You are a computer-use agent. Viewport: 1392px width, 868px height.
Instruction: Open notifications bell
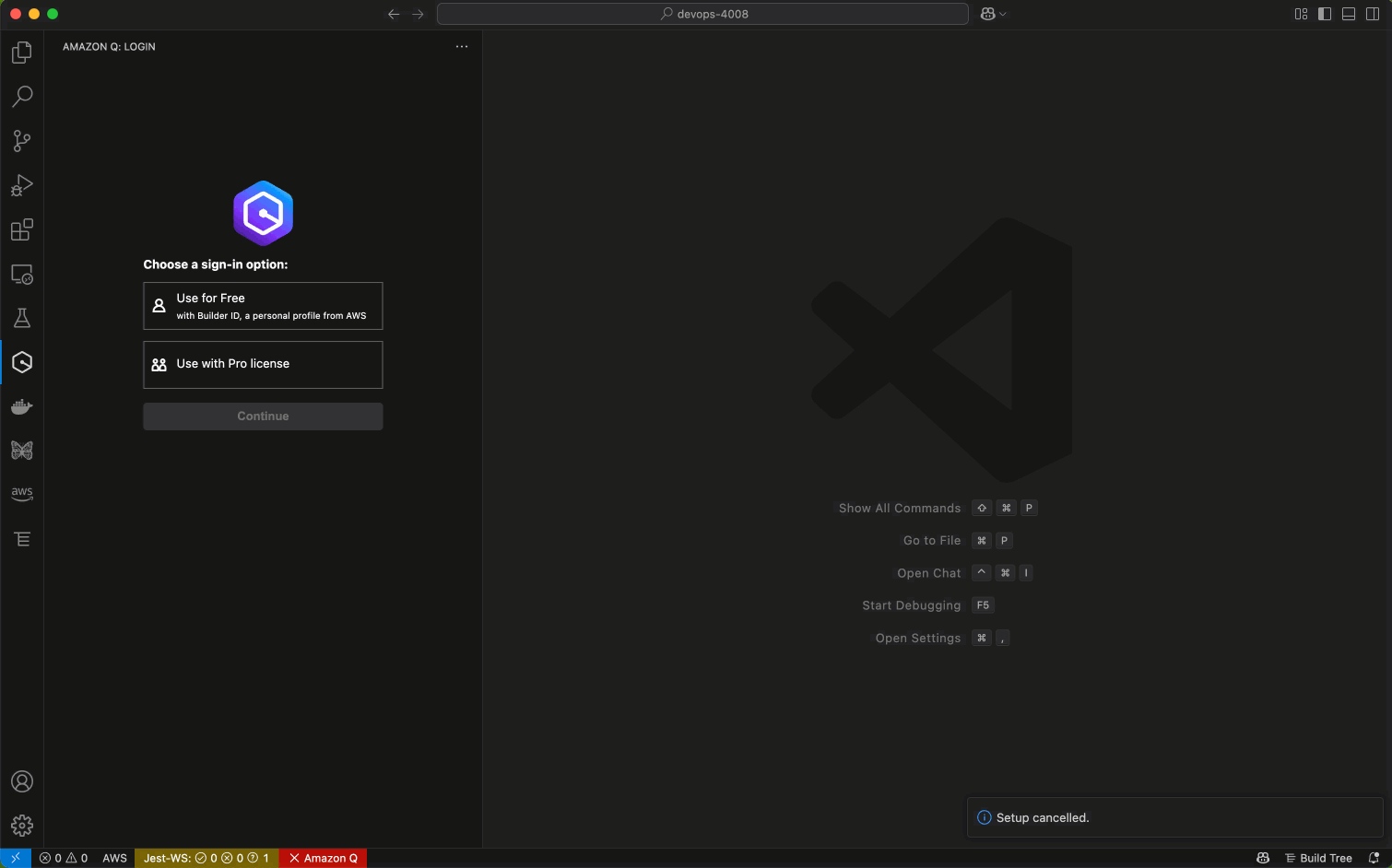(1374, 858)
